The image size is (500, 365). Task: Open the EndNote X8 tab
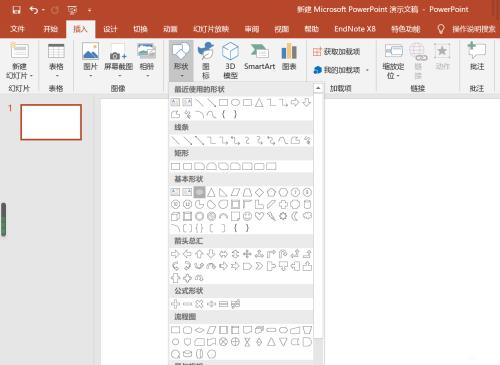(355, 29)
